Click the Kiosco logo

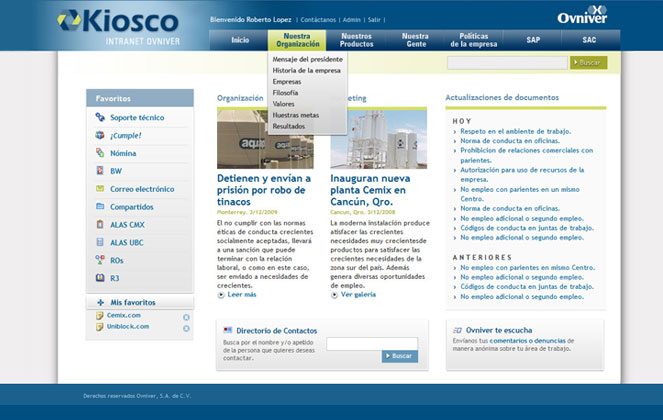tap(118, 25)
